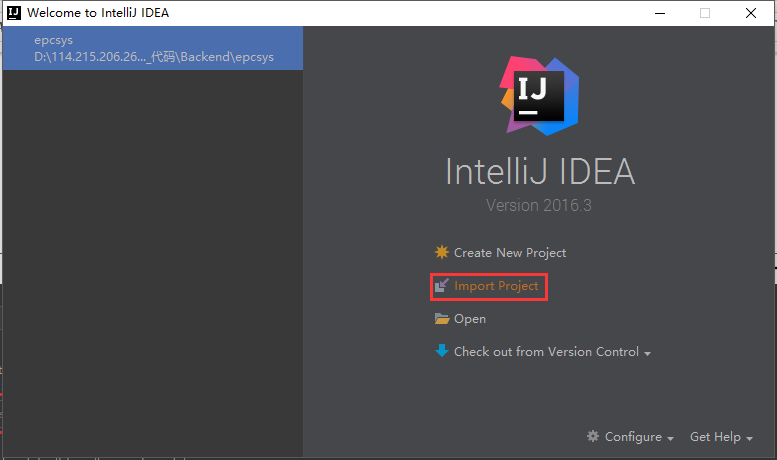Click Check out from Version Control text
The width and height of the screenshot is (777, 460).
[546, 352]
